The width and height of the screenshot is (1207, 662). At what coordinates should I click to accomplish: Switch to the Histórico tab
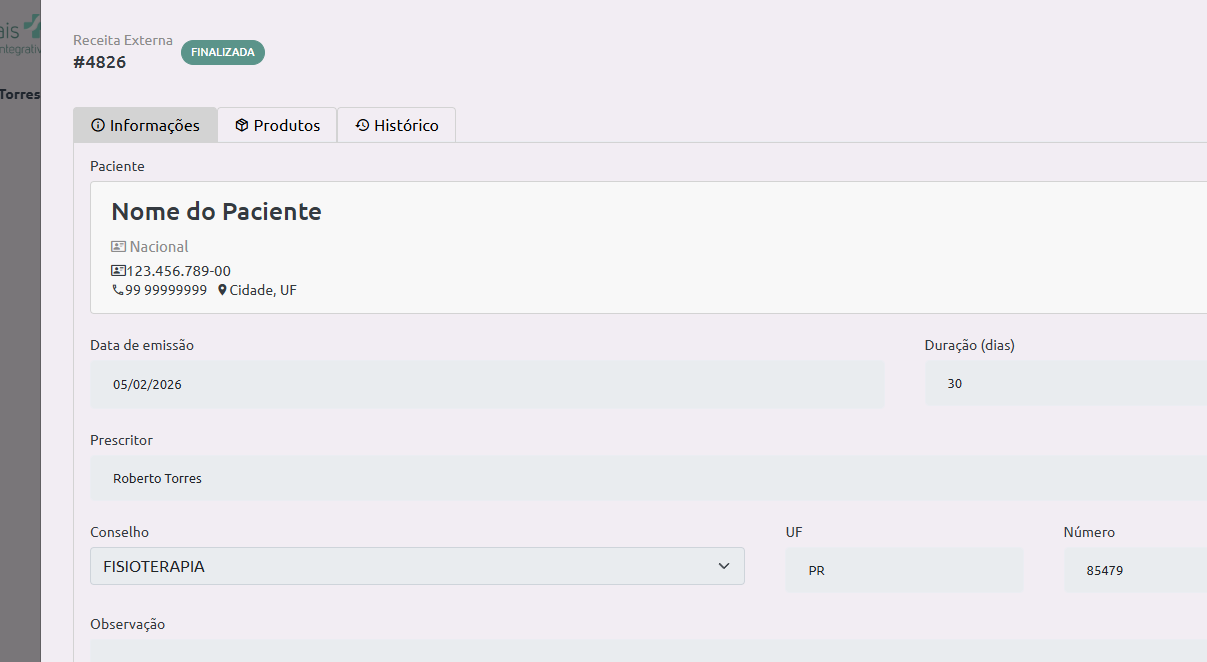396,125
